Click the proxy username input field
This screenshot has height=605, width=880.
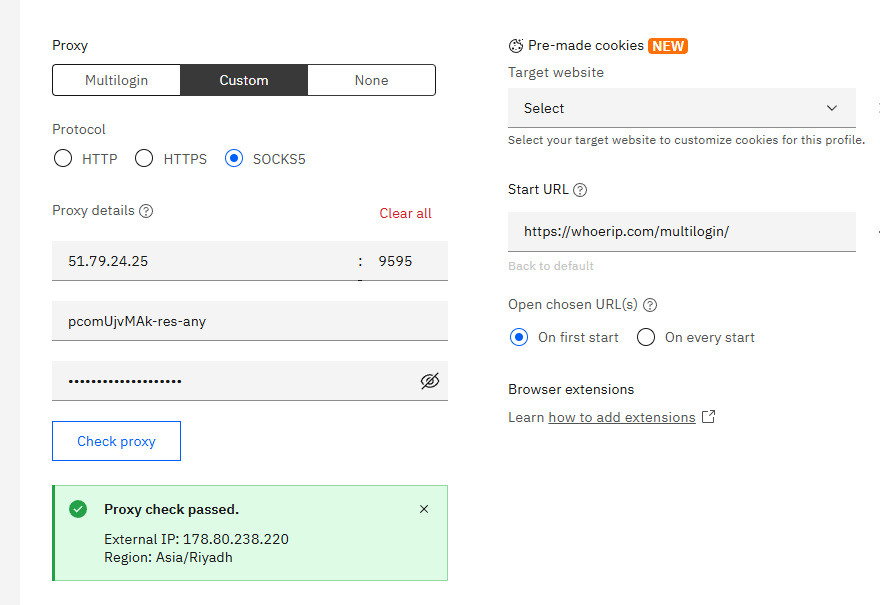(x=249, y=321)
